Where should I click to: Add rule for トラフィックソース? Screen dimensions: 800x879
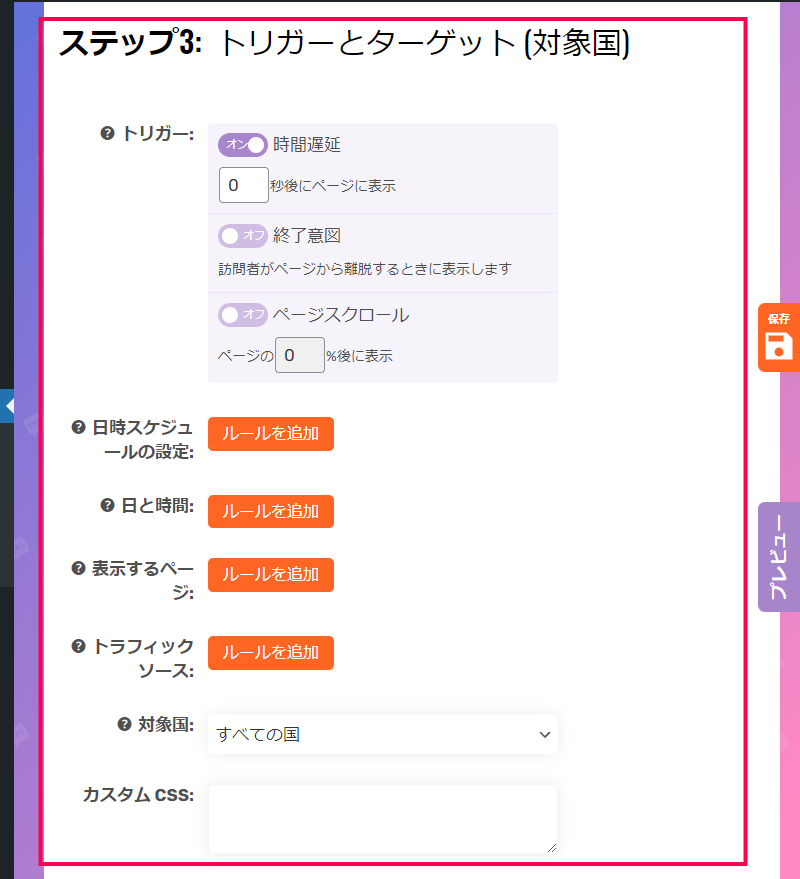pos(271,653)
